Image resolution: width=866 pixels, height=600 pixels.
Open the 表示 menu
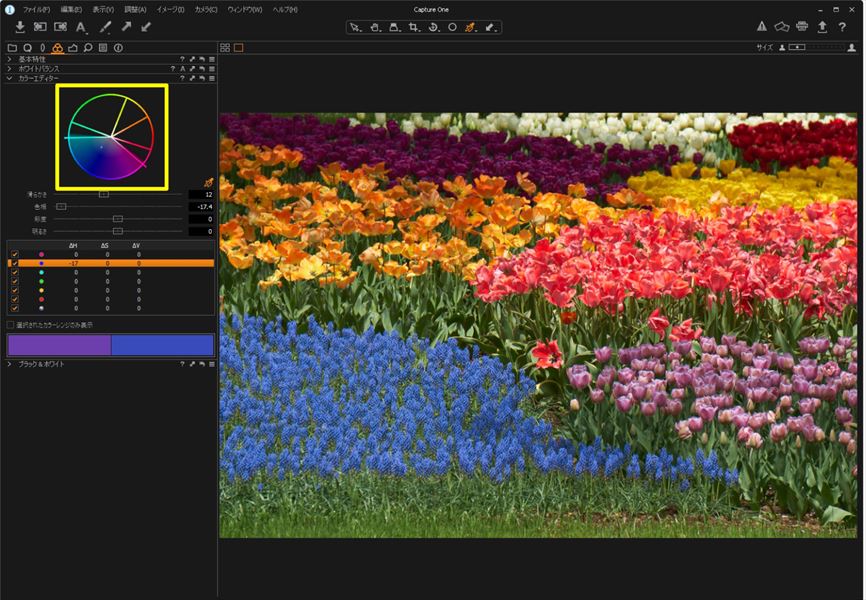click(103, 10)
